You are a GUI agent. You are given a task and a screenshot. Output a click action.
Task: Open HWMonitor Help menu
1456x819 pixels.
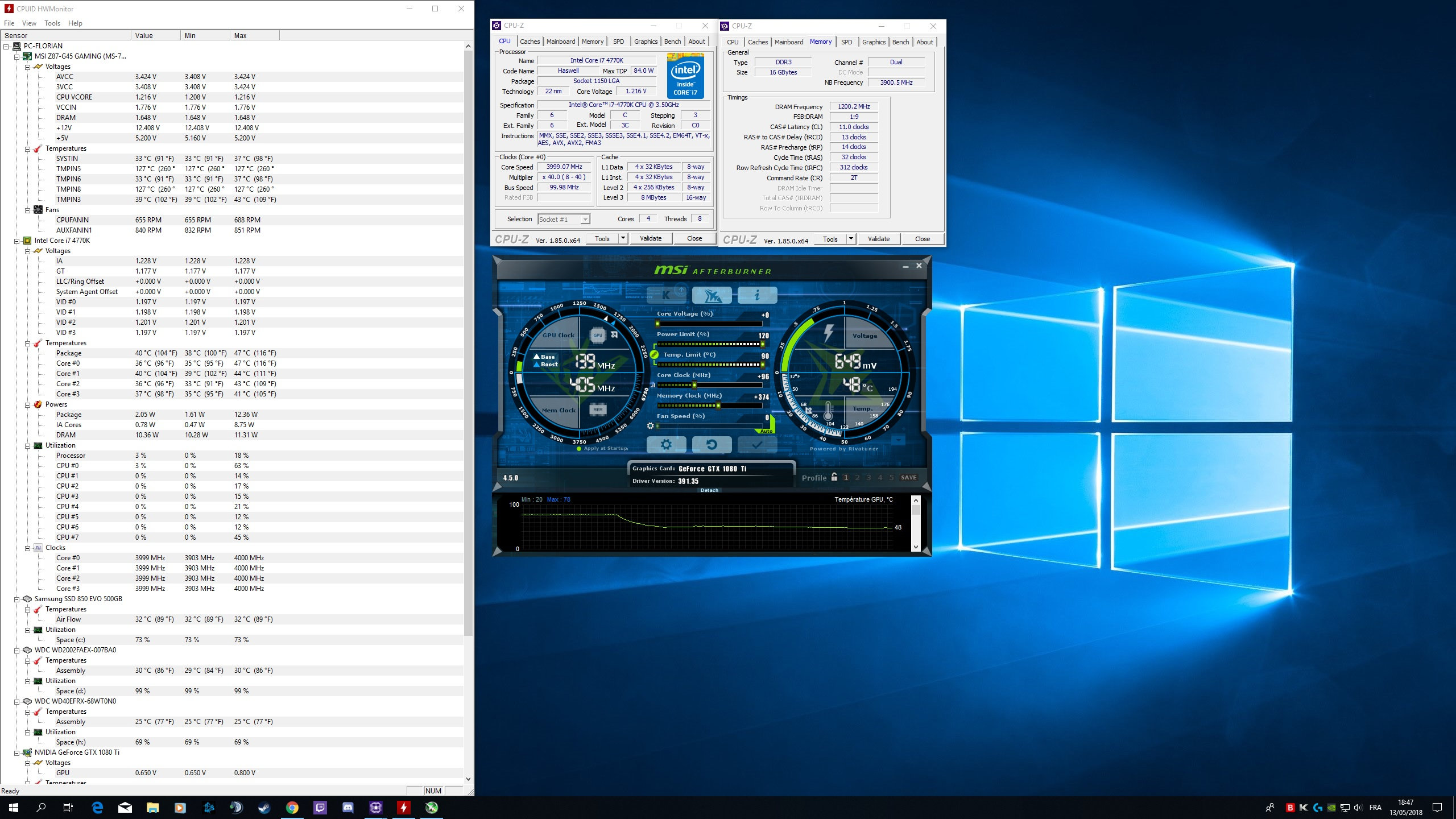point(75,23)
